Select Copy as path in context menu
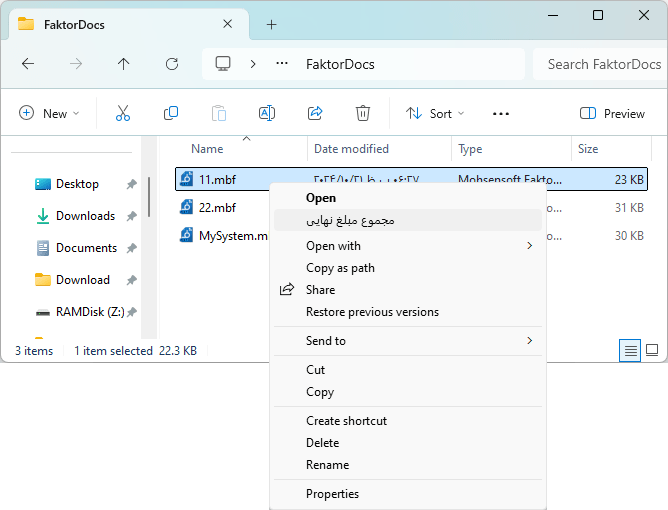This screenshot has width=668, height=510. 340,268
